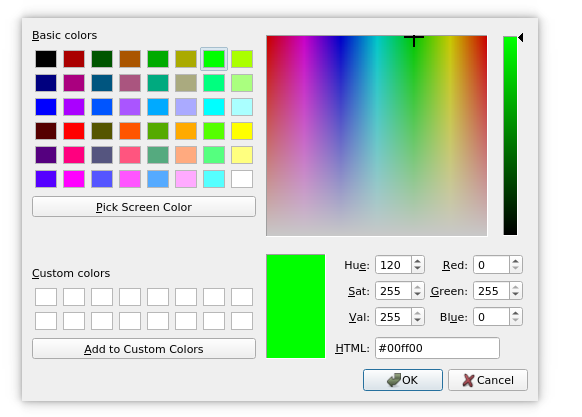Screen dimensions: 582x417
Task: Select the bright green selected swatch
Action: pyautogui.click(x=214, y=59)
